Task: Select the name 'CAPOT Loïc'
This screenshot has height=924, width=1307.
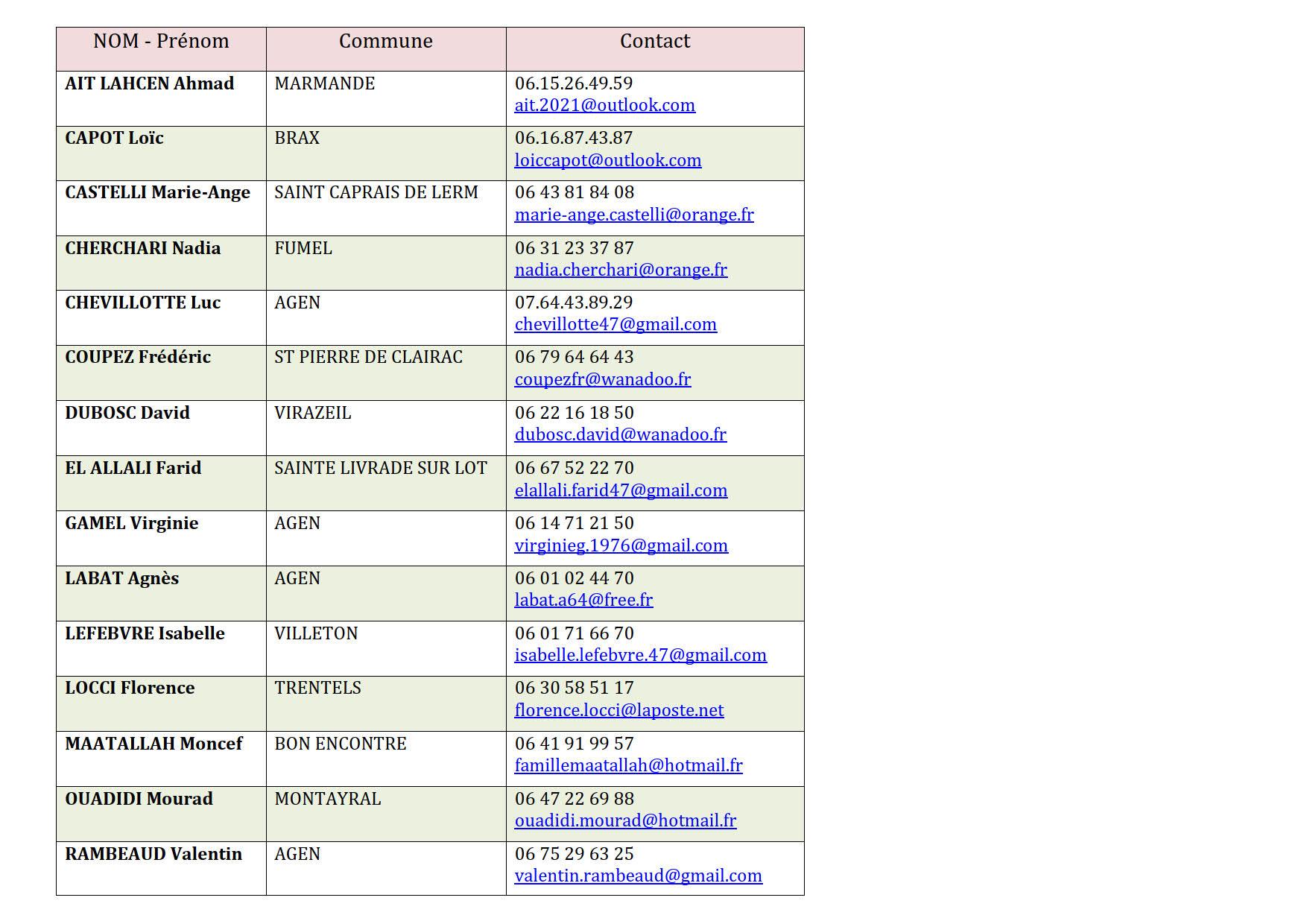Action: click(114, 138)
